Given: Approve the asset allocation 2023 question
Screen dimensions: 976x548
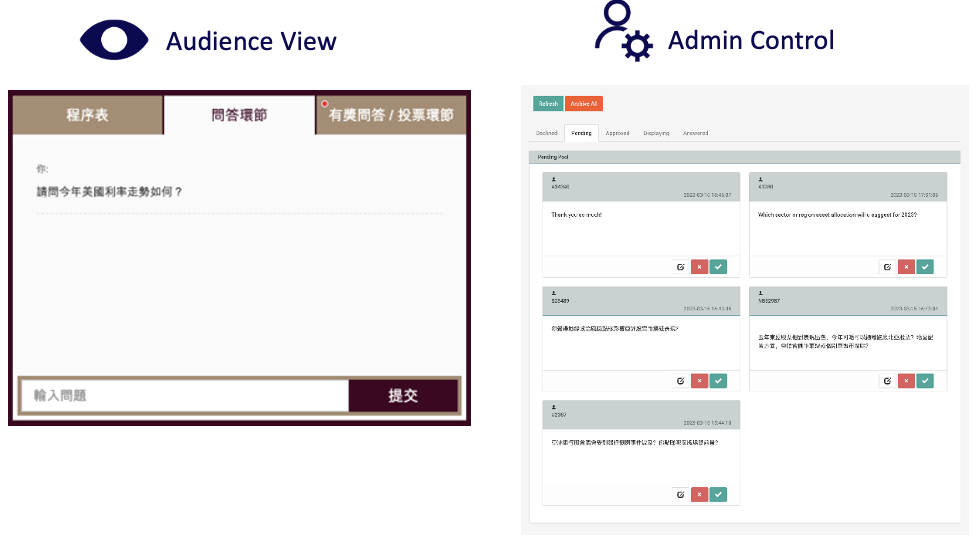Looking at the screenshot, I should [925, 267].
